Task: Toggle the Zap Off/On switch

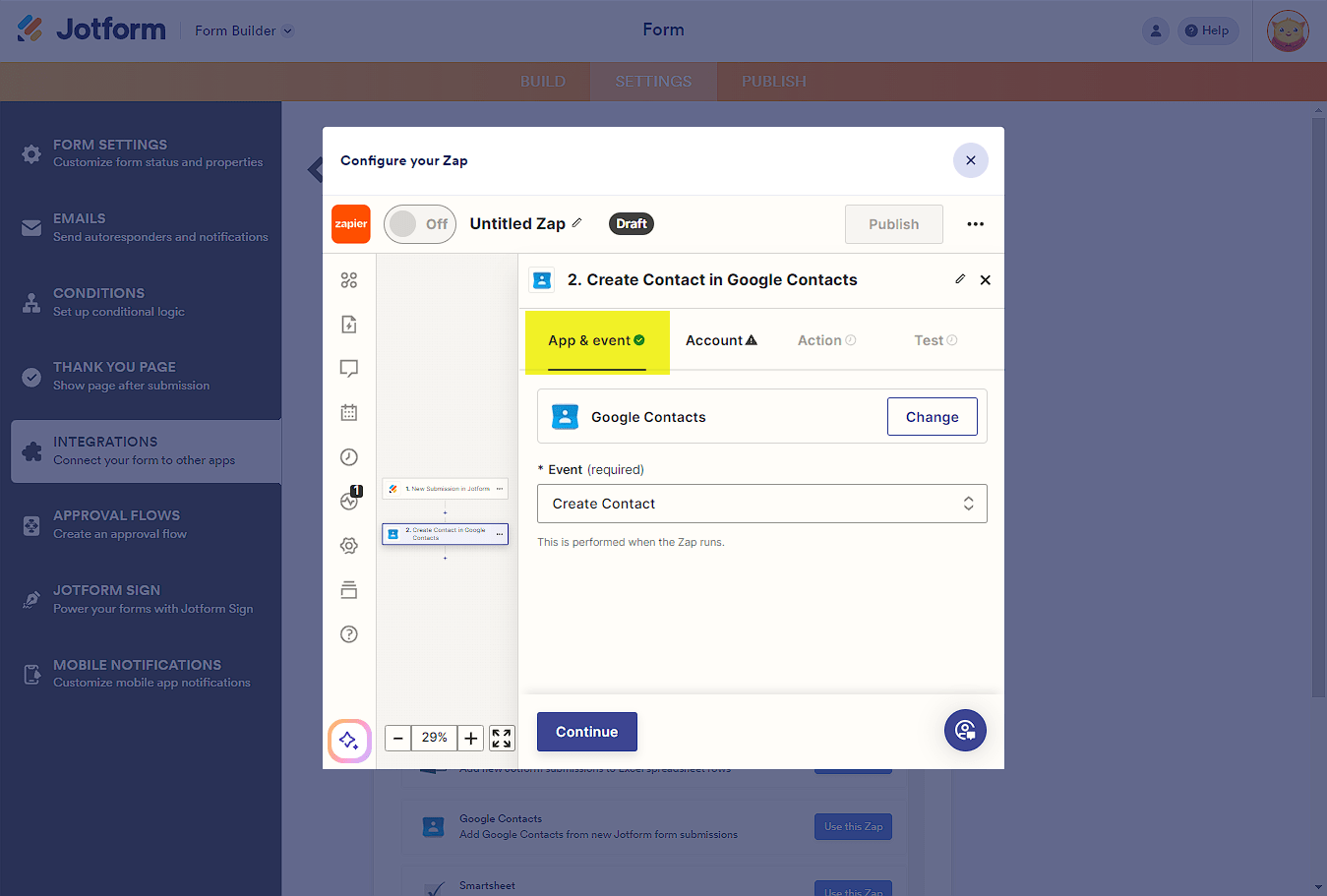Action: 420,224
